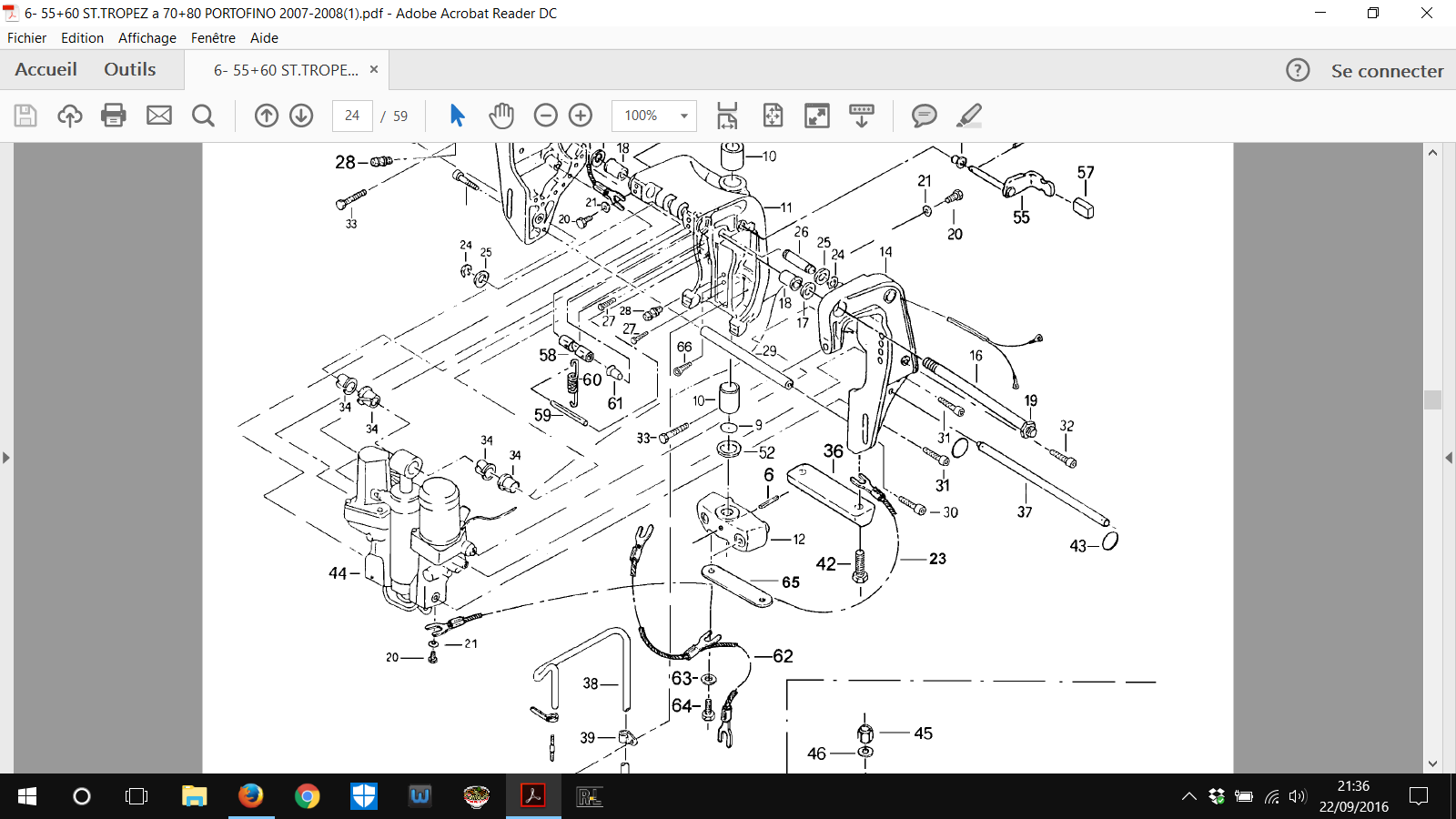Open the Help question mark icon
The image size is (1456, 819).
tap(1298, 70)
